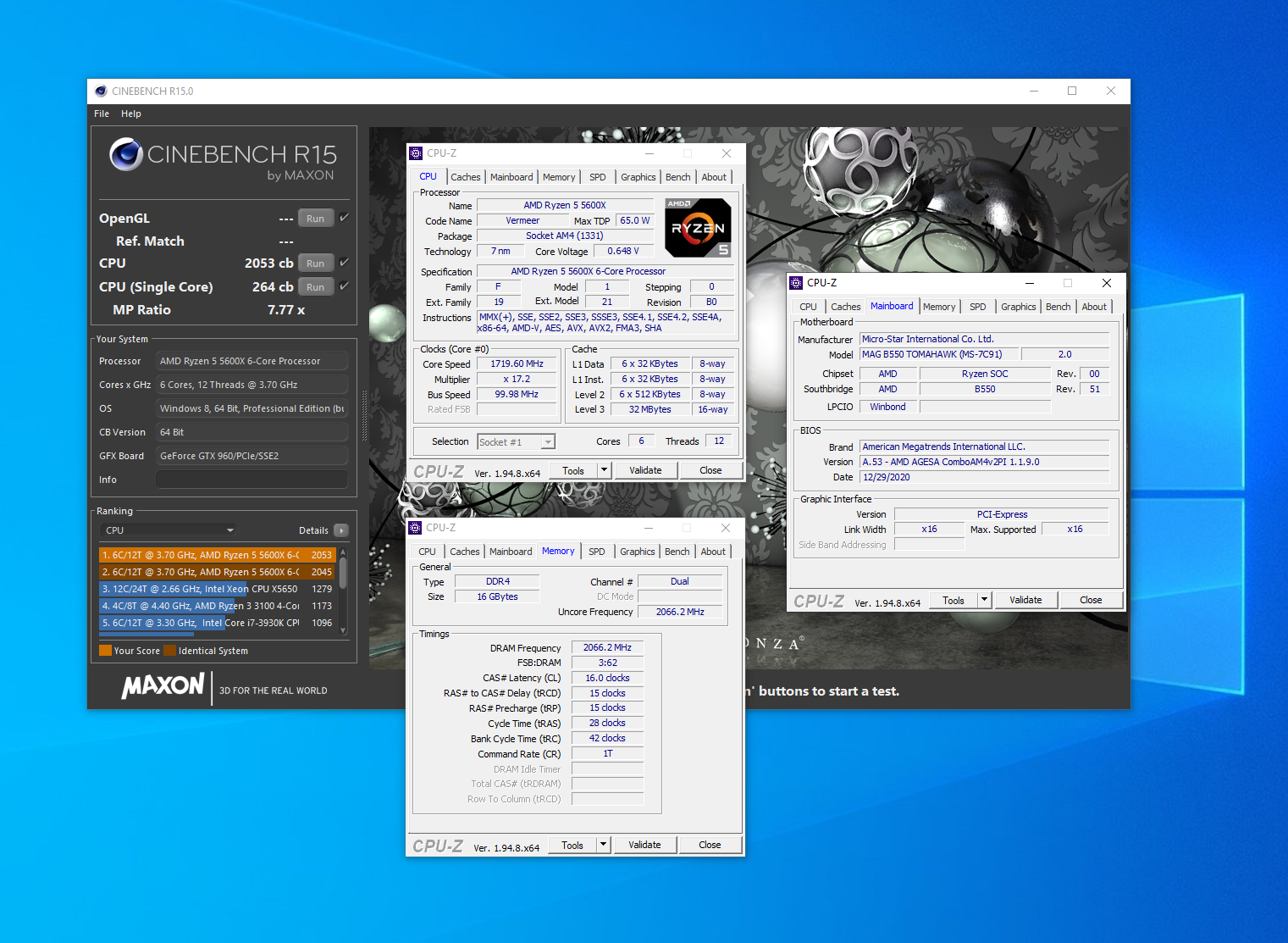Screen dimensions: 1288x943
Task: Click the Details arrow button in Ranking
Action: [341, 530]
